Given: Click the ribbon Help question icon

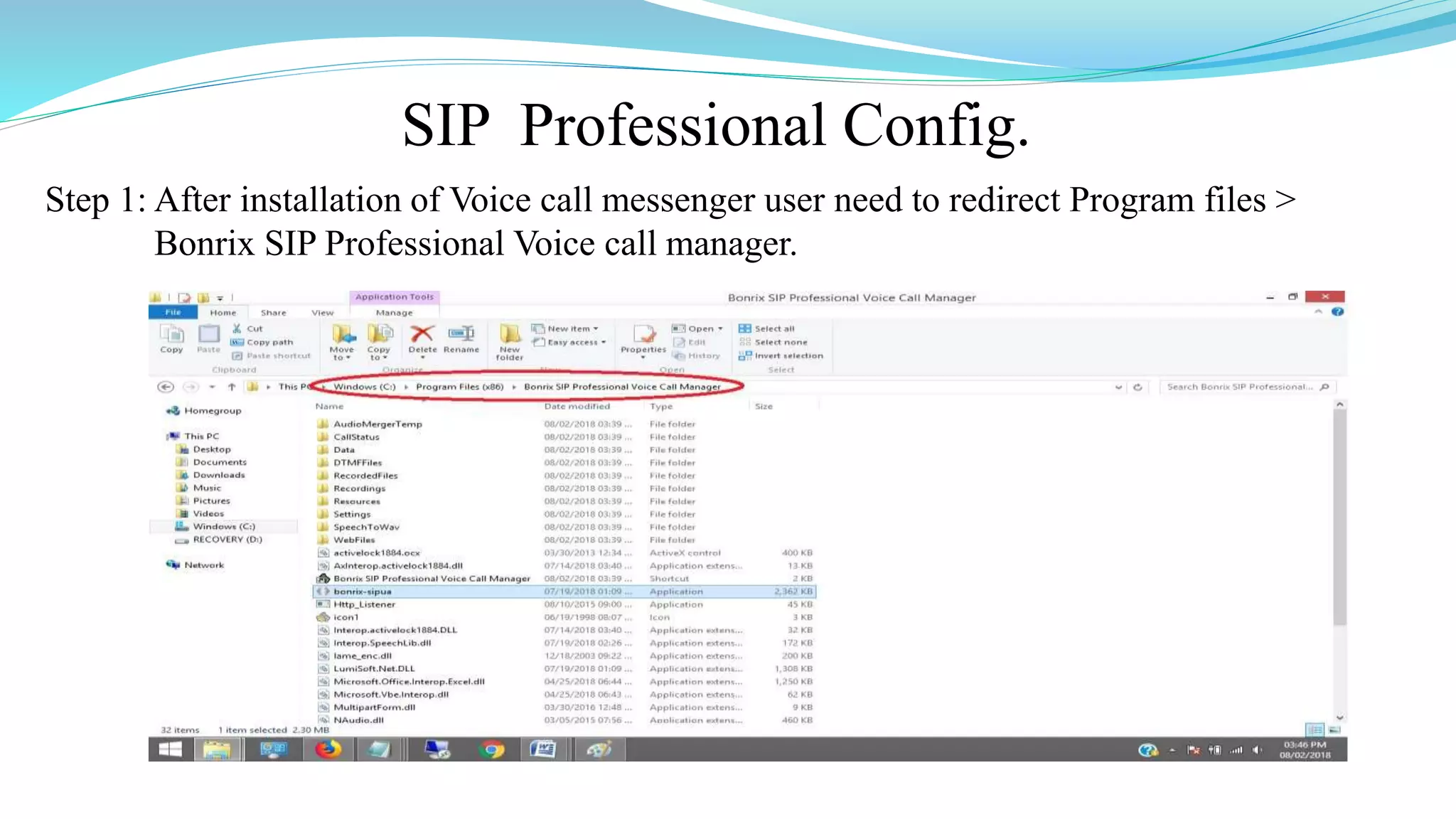Looking at the screenshot, I should pos(1337,311).
